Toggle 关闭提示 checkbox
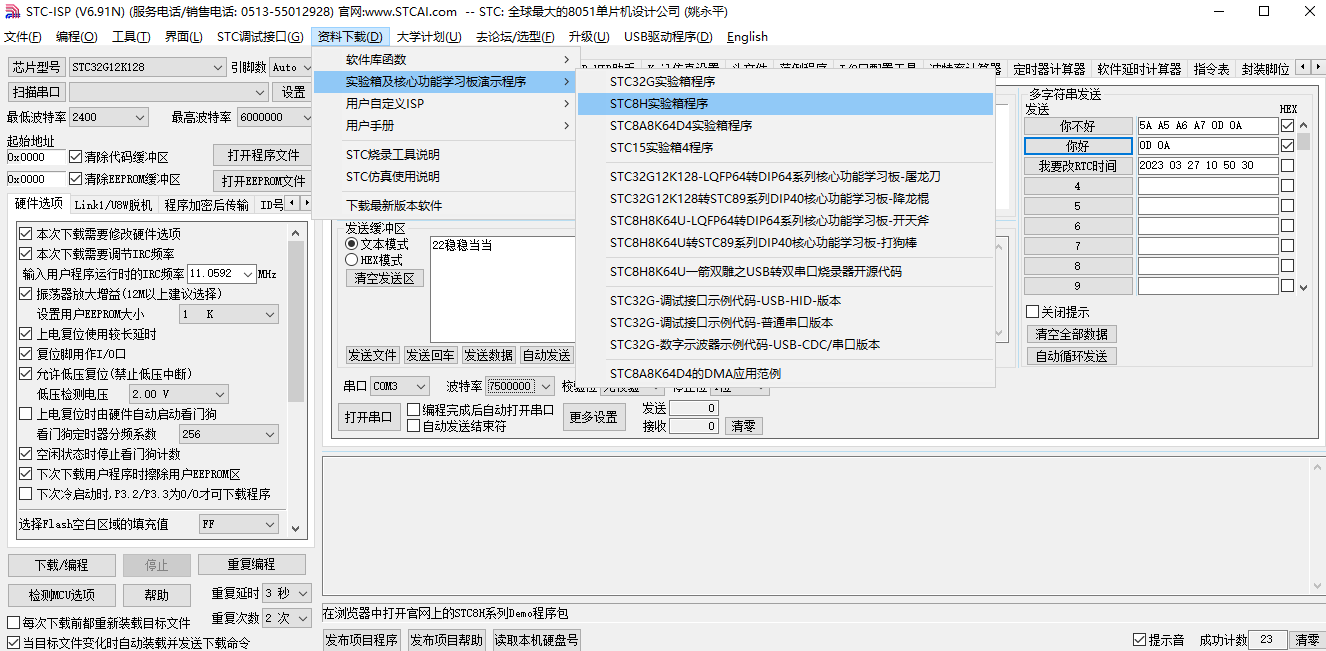This screenshot has width=1326, height=651. point(1033,312)
